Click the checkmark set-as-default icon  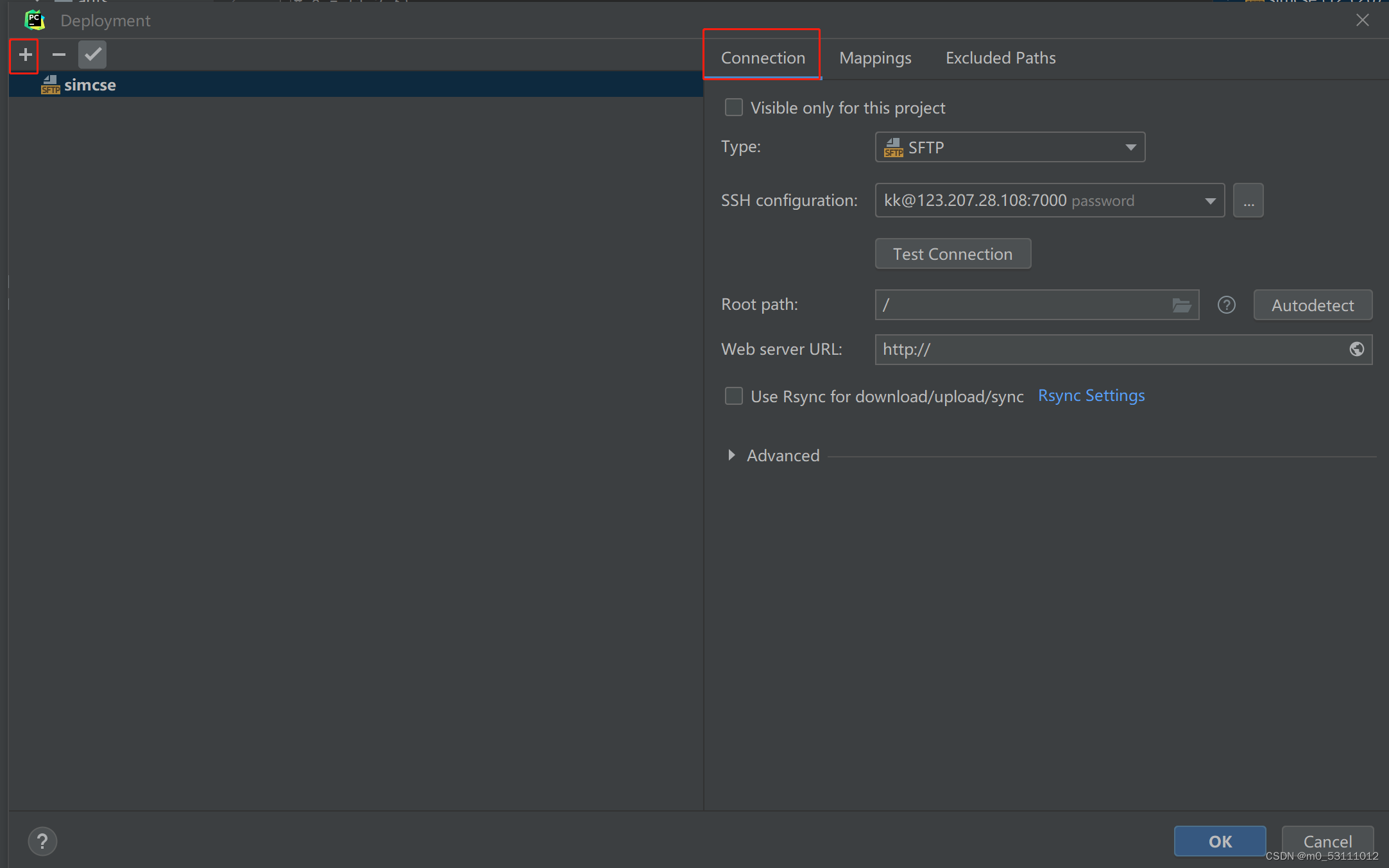click(92, 55)
